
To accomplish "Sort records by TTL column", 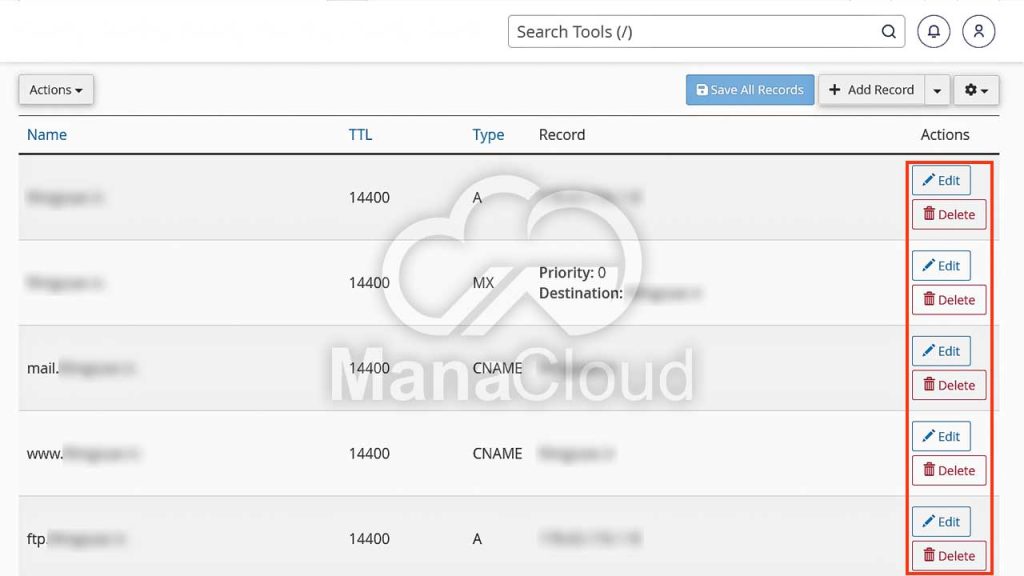I will 360,135.
